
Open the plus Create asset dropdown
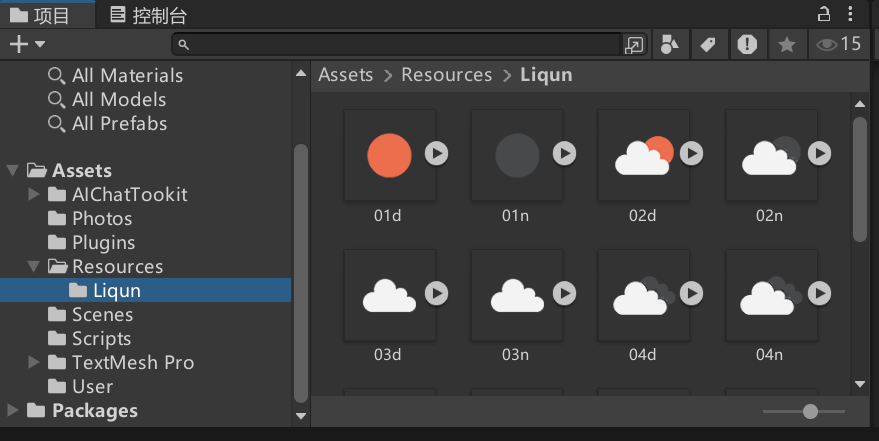pos(26,44)
